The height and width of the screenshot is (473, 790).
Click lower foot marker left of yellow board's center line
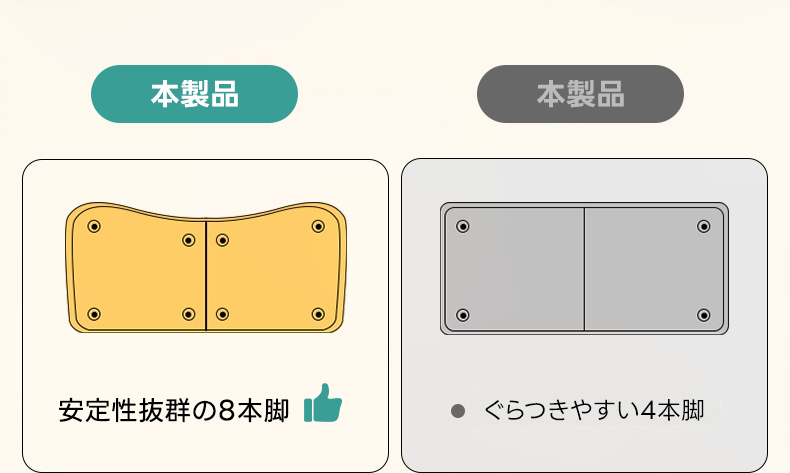(x=188, y=314)
